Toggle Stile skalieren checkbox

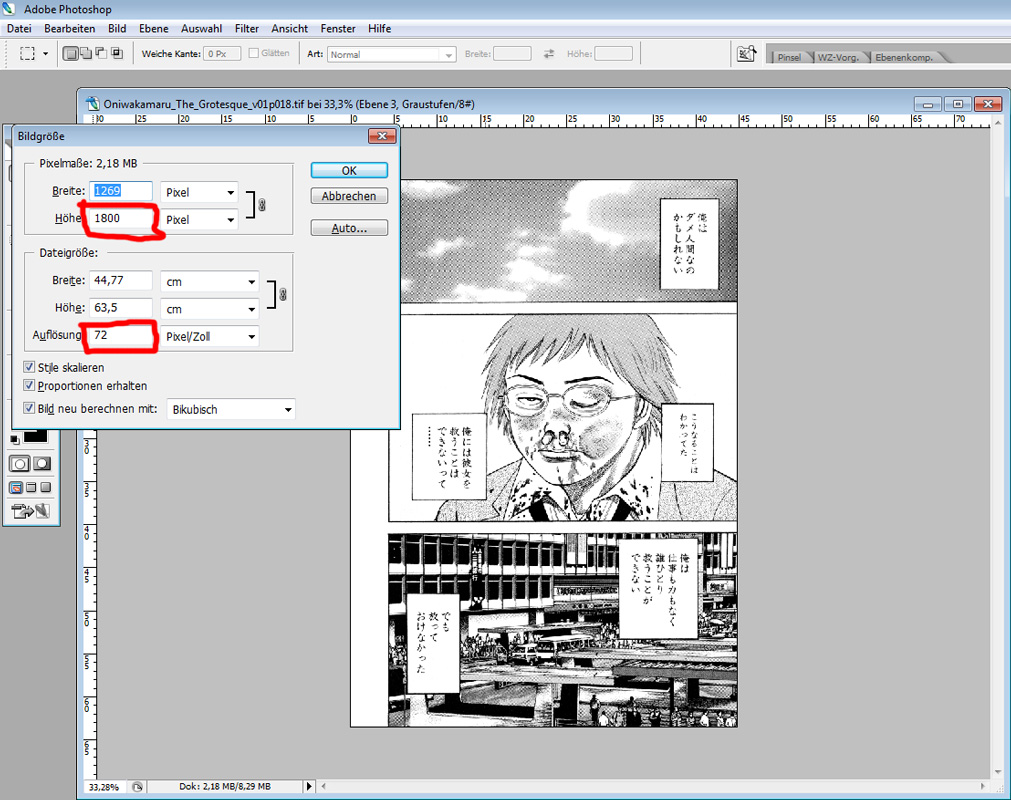click(x=29, y=367)
